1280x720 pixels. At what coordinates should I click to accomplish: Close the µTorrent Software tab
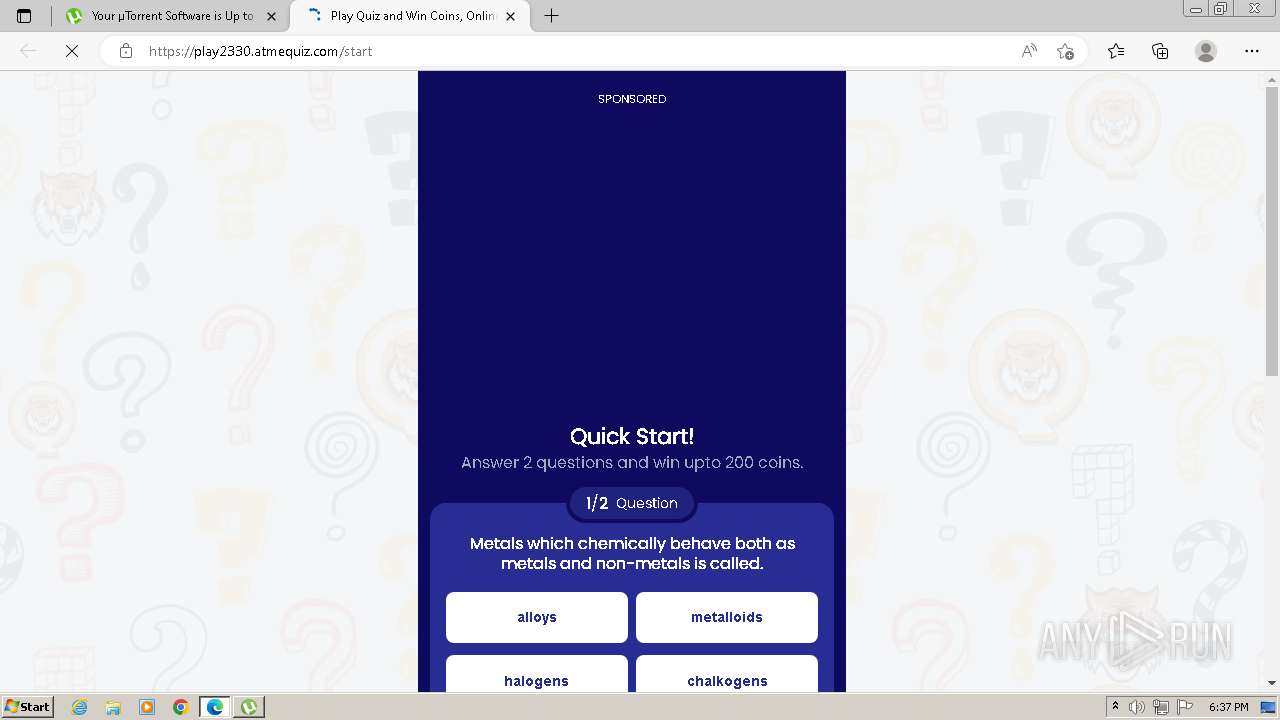pos(271,16)
